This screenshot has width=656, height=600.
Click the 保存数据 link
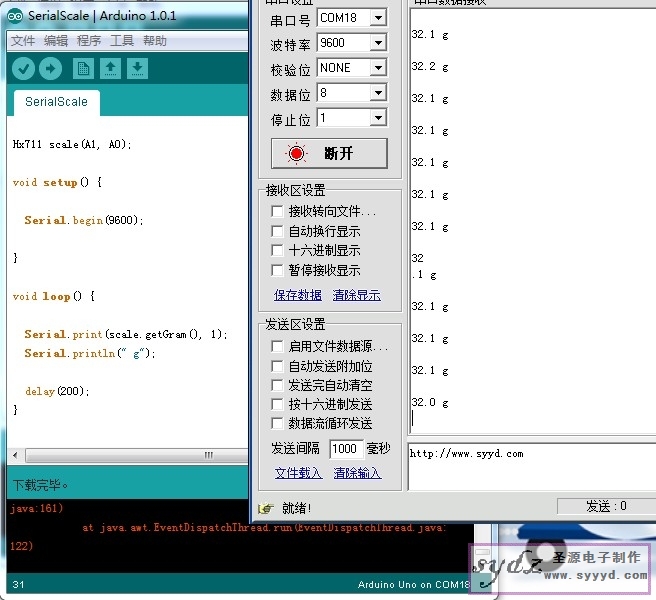[x=298, y=295]
